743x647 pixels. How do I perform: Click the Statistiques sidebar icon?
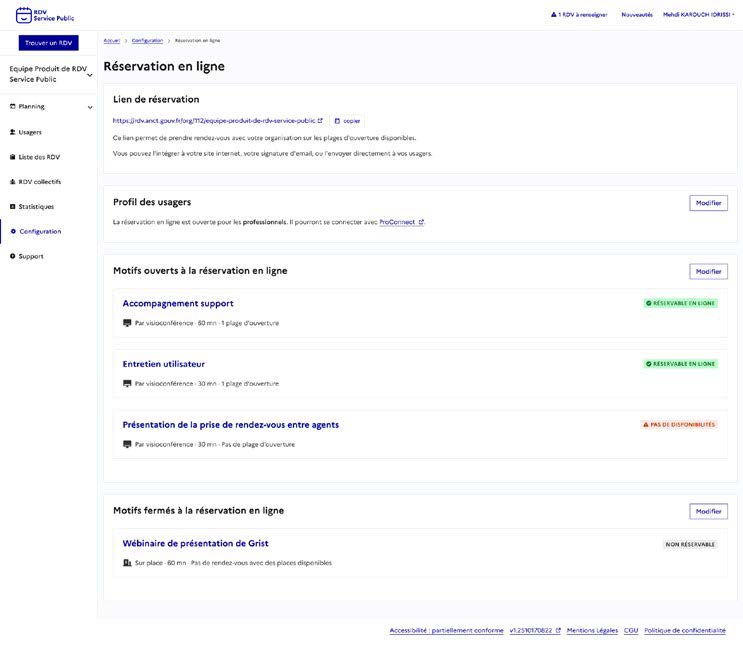coord(13,207)
